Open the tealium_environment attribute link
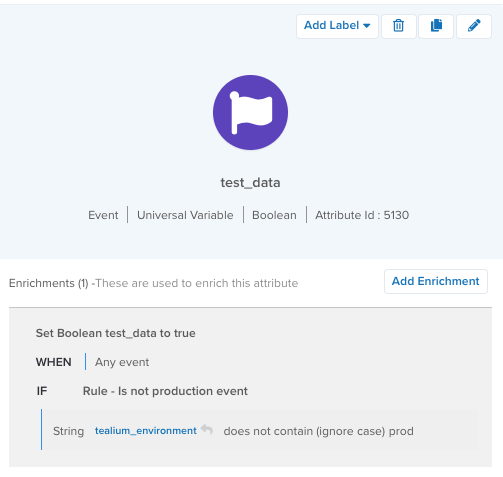The image size is (503, 477). pyautogui.click(x=146, y=431)
